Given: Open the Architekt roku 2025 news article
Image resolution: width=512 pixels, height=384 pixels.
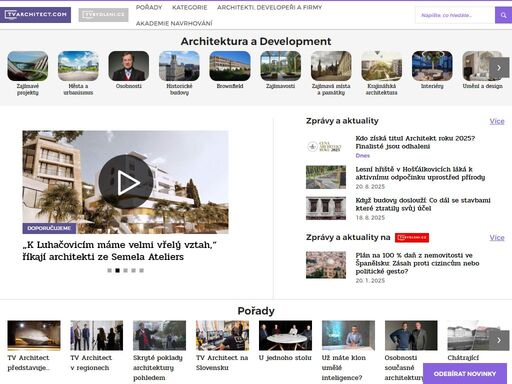Looking at the screenshot, I should pyautogui.click(x=415, y=142).
